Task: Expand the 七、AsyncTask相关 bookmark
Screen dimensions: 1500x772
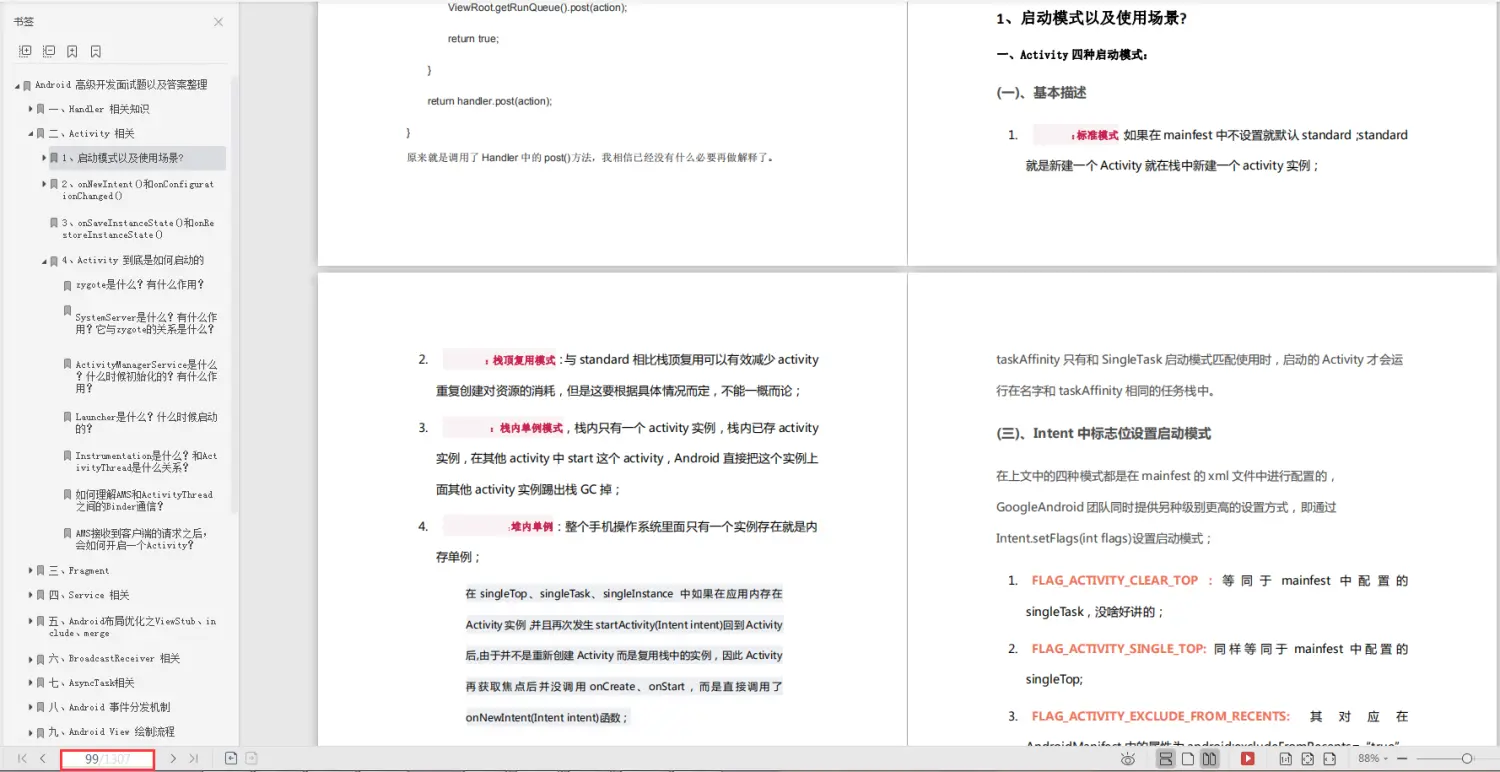Action: (x=31, y=683)
